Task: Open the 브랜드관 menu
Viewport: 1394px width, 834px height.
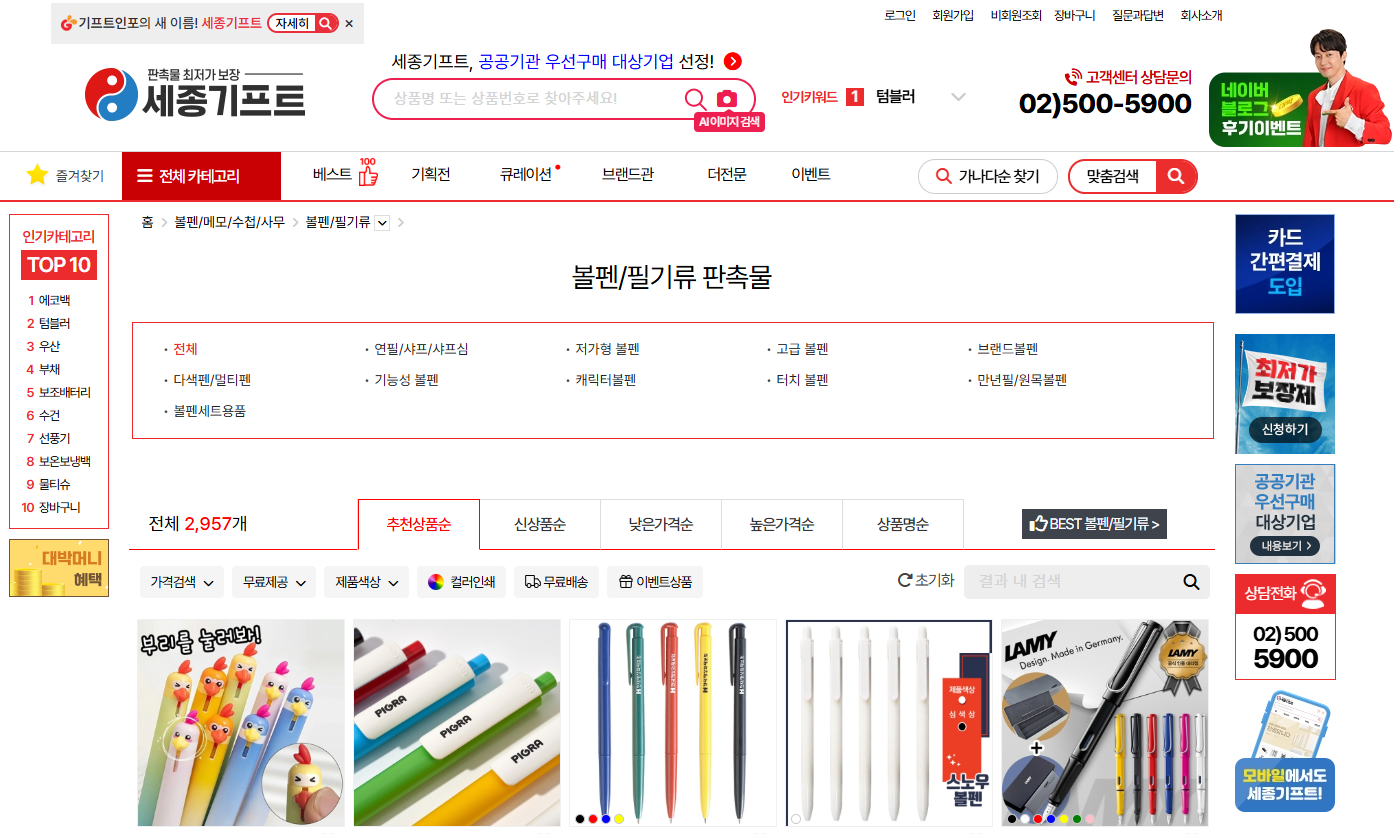Action: [628, 174]
